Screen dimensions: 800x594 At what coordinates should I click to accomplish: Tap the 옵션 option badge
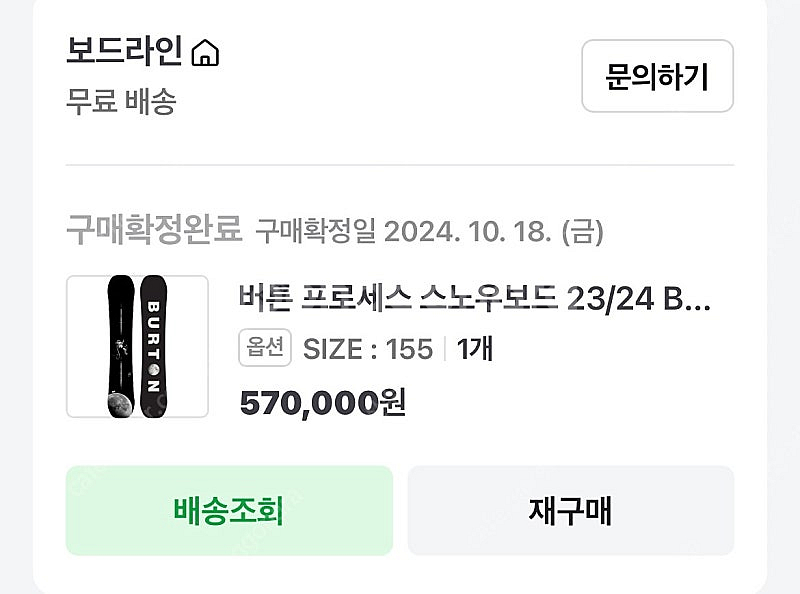tap(265, 348)
